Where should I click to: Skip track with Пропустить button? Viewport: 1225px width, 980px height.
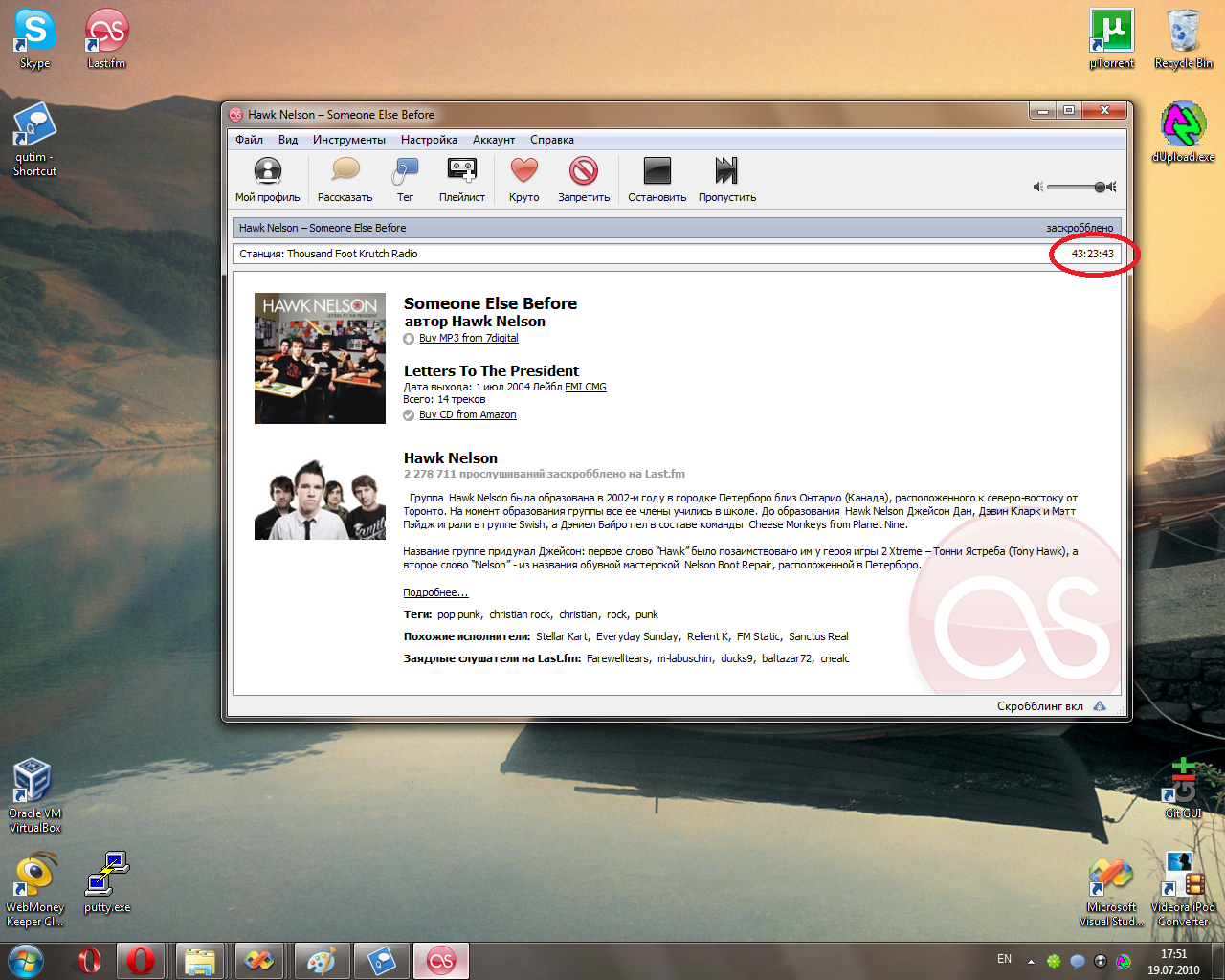(x=726, y=180)
